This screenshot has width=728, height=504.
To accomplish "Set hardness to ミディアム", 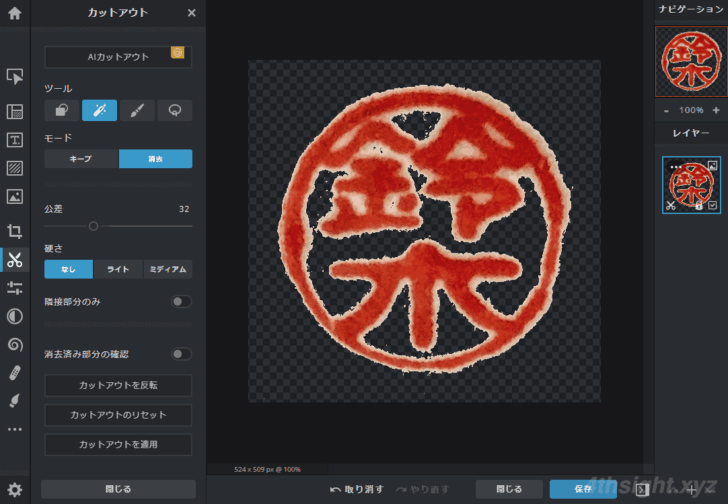I will (x=167, y=269).
